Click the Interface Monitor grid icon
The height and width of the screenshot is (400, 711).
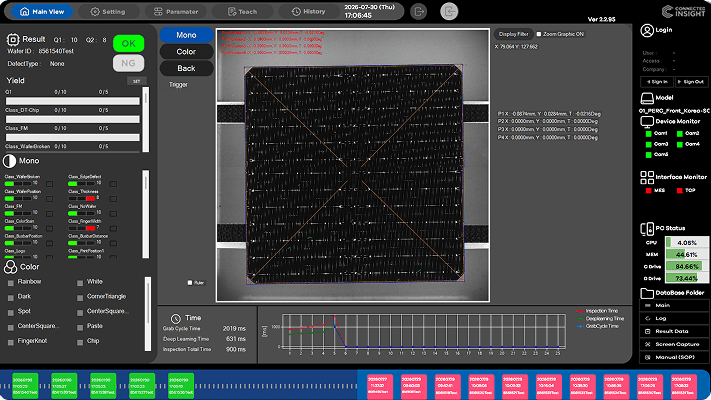647,177
